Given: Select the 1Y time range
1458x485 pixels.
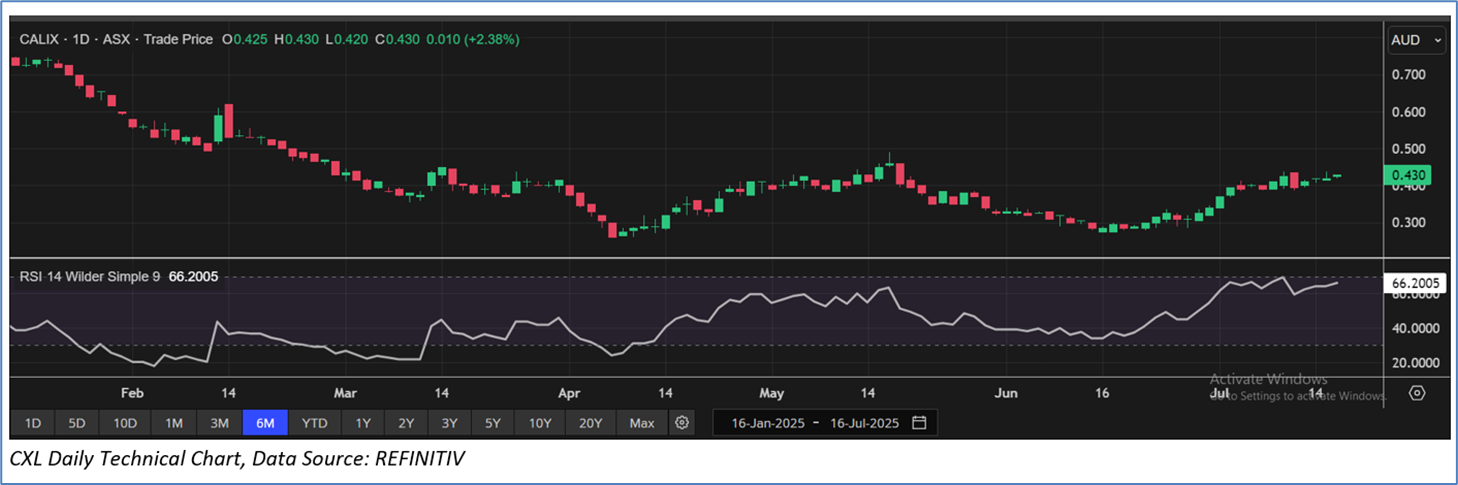Looking at the screenshot, I should tap(363, 423).
